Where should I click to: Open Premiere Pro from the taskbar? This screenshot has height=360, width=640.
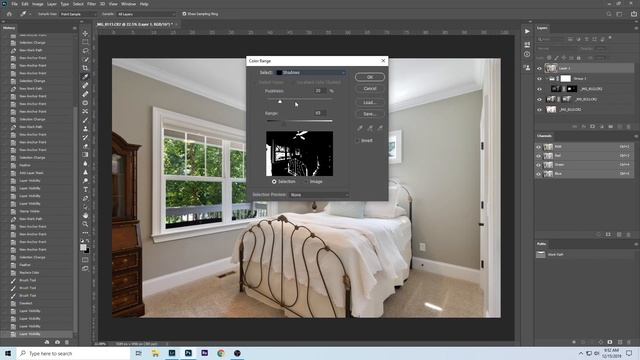[x=204, y=353]
